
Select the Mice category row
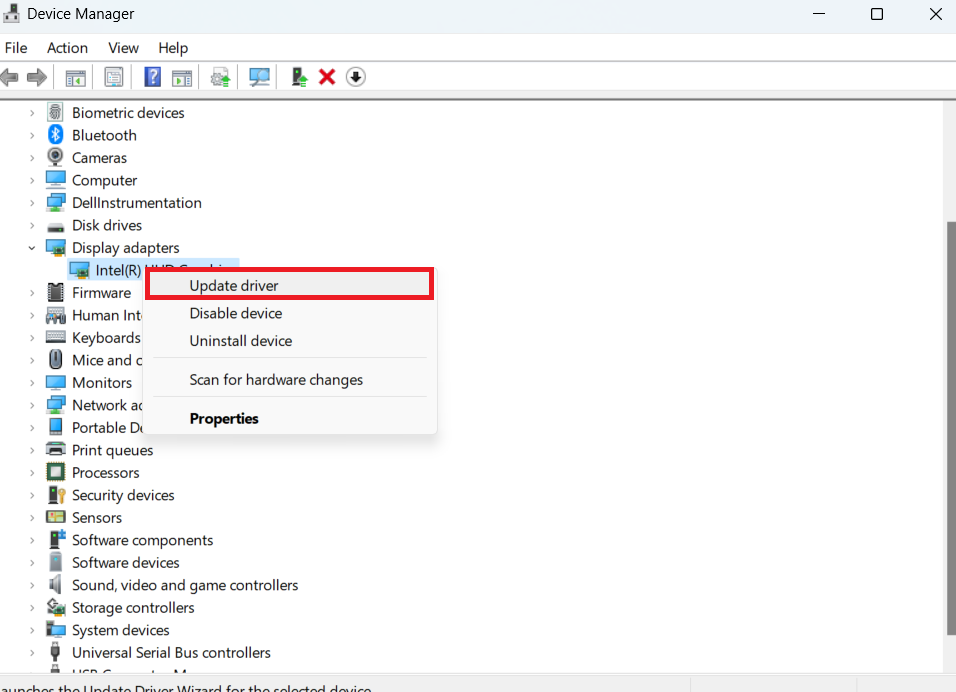pyautogui.click(x=107, y=360)
